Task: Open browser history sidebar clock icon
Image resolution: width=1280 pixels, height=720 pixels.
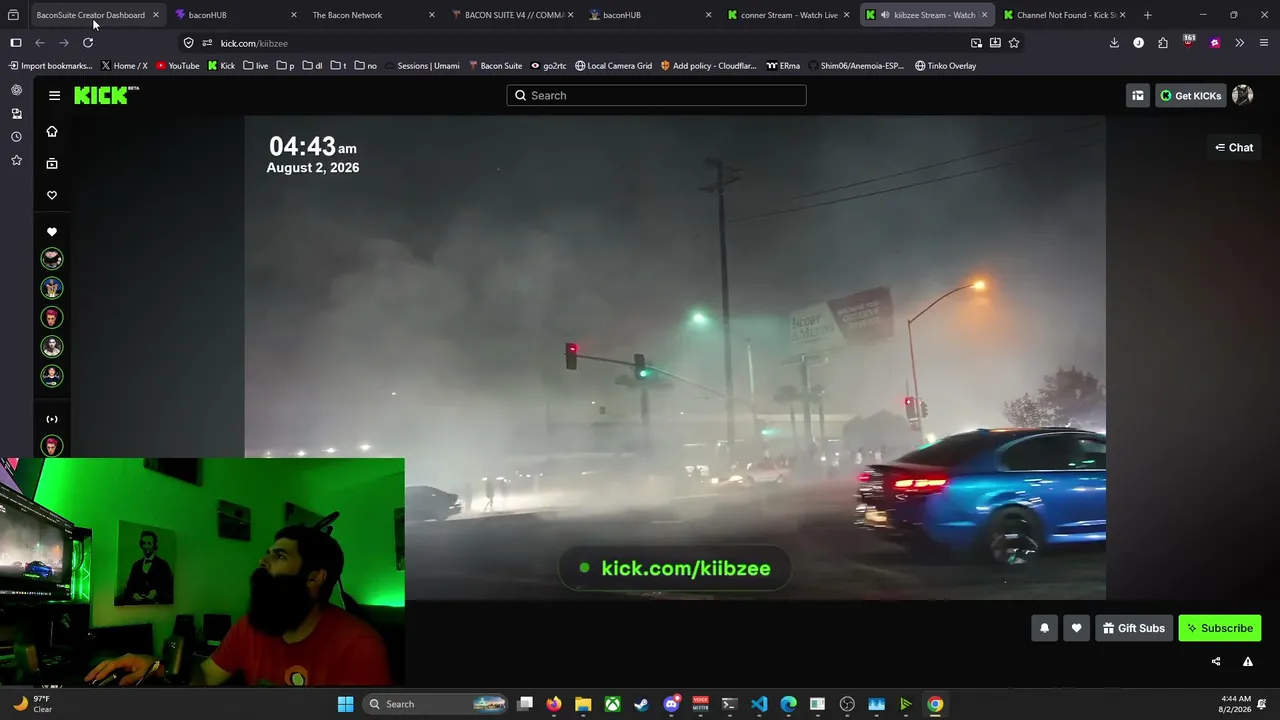Action: [x=16, y=137]
